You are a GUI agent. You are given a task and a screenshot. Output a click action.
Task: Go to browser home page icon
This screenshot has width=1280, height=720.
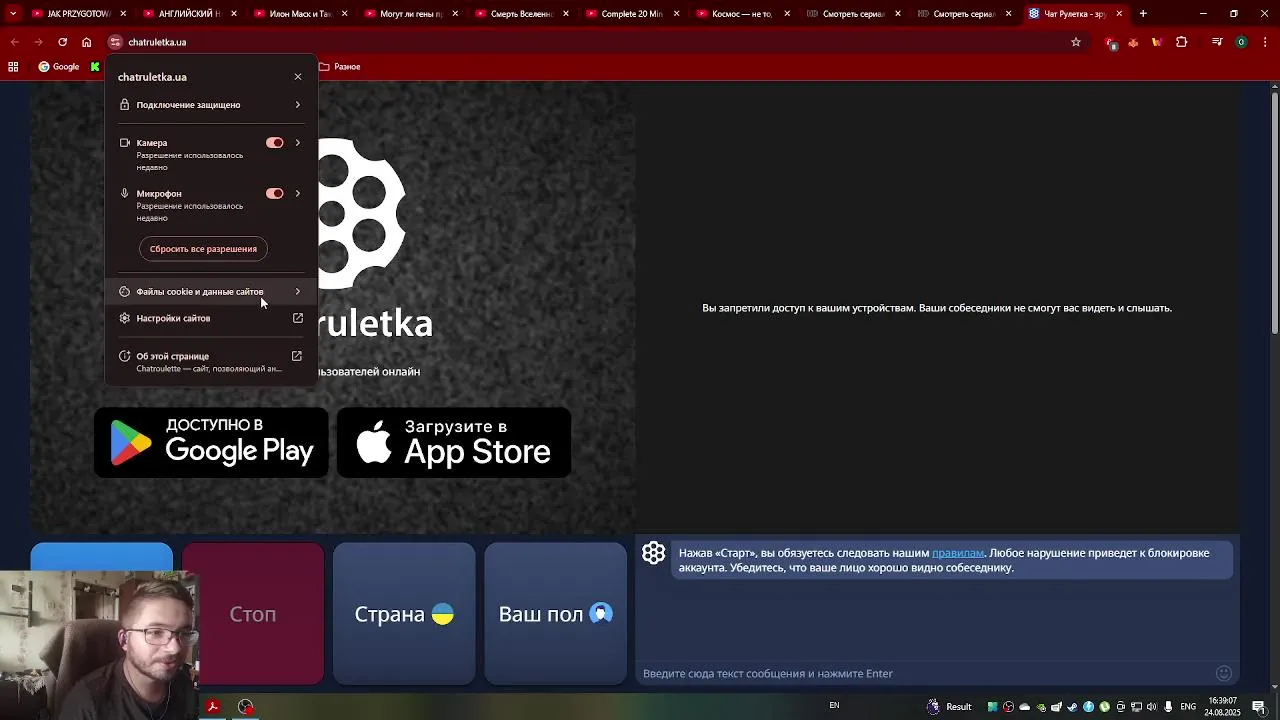(87, 42)
